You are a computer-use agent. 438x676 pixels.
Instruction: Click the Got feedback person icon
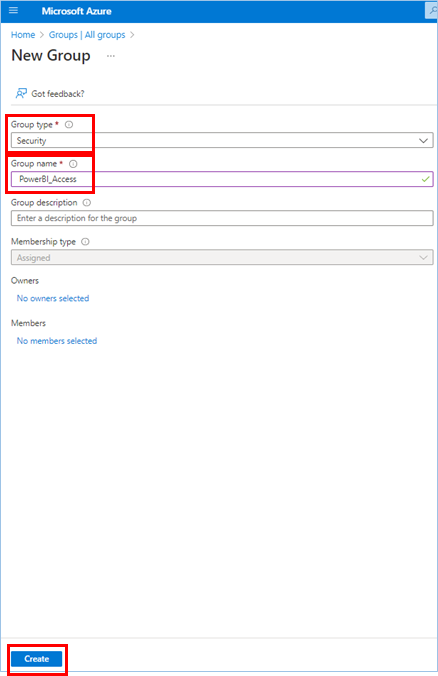(21, 94)
